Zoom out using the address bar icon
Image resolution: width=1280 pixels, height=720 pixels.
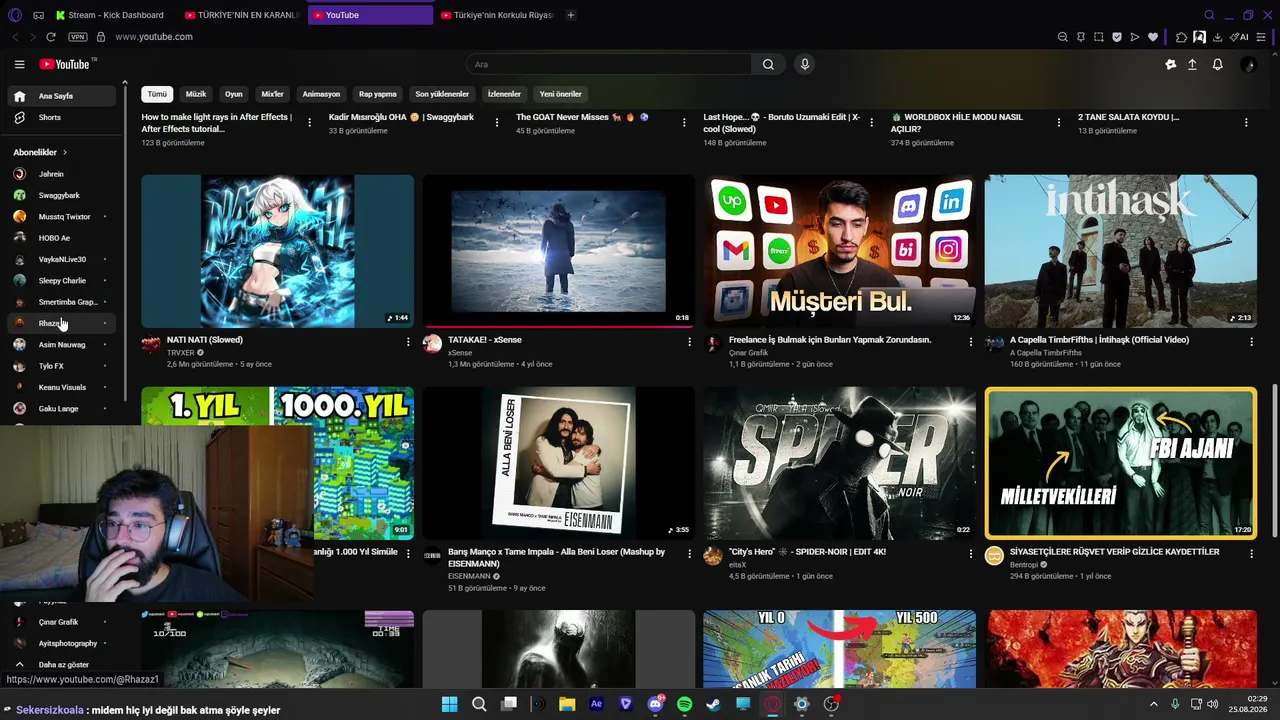(1062, 37)
